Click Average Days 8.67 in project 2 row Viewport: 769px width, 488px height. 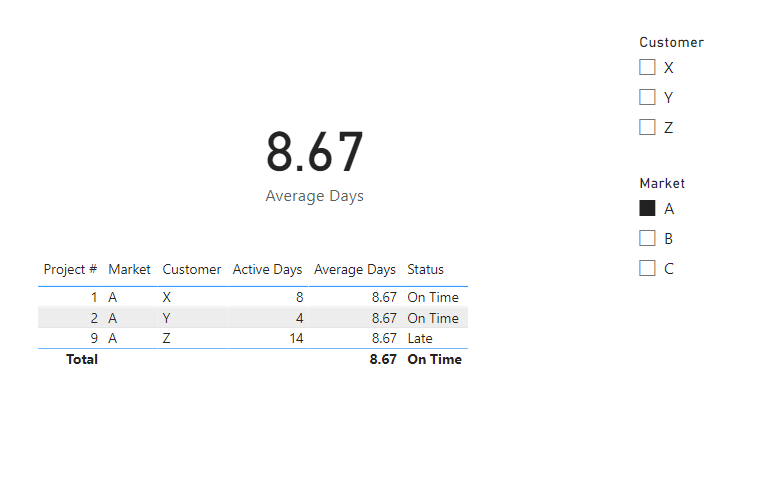[384, 318]
